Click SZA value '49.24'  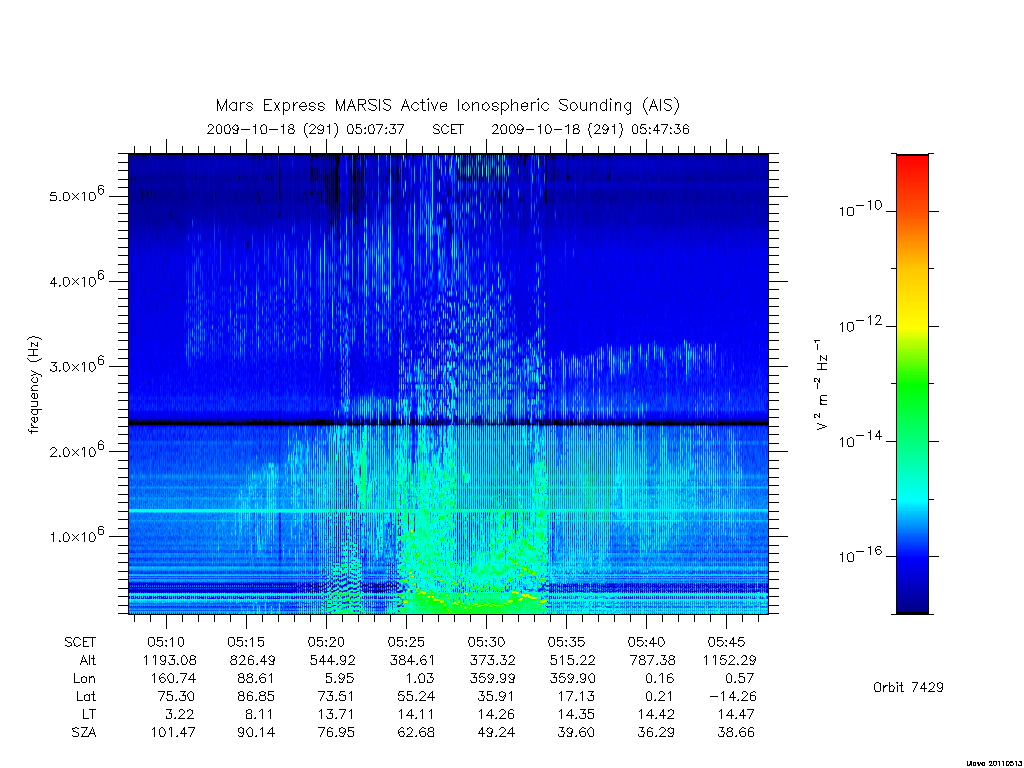pyautogui.click(x=496, y=733)
